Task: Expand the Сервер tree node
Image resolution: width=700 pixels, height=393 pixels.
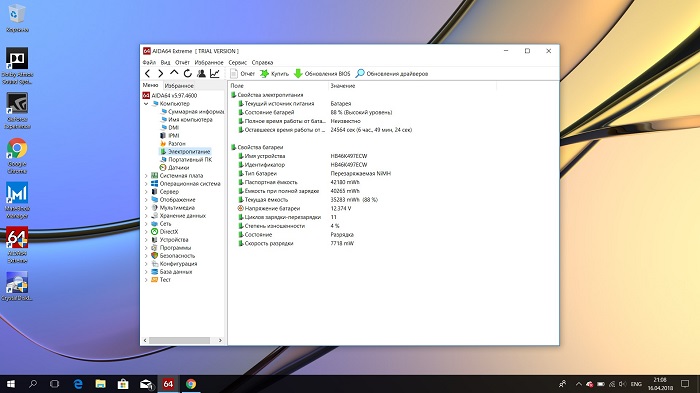Action: 146,192
